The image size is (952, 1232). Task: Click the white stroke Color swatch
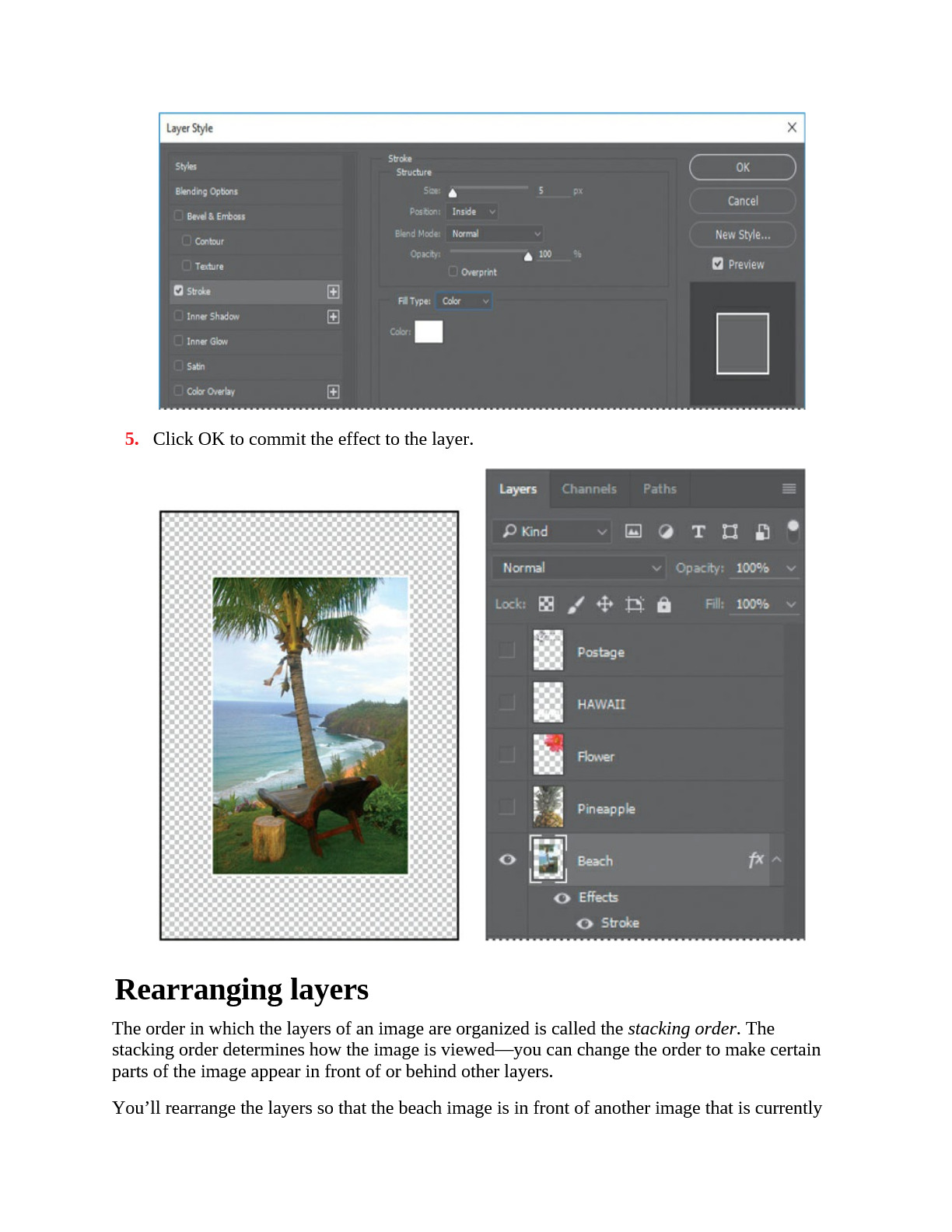(x=429, y=332)
